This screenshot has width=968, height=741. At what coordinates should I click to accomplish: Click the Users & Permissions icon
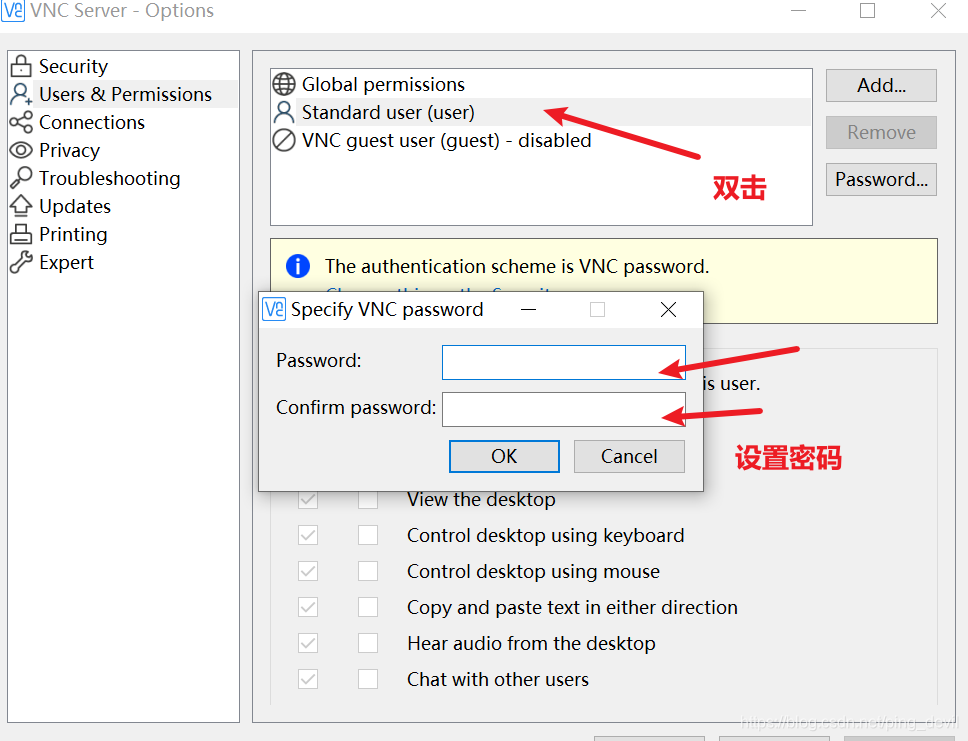pyautogui.click(x=21, y=94)
